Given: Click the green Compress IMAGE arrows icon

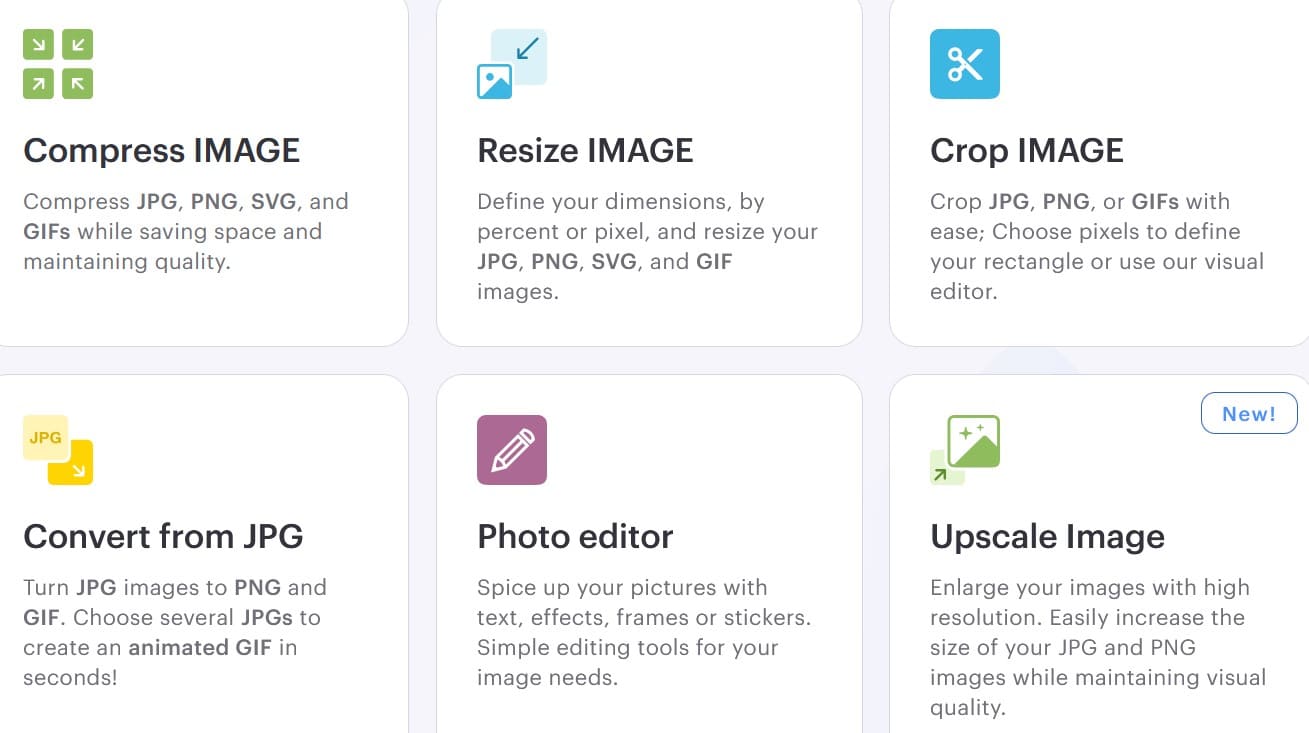Looking at the screenshot, I should coord(58,64).
